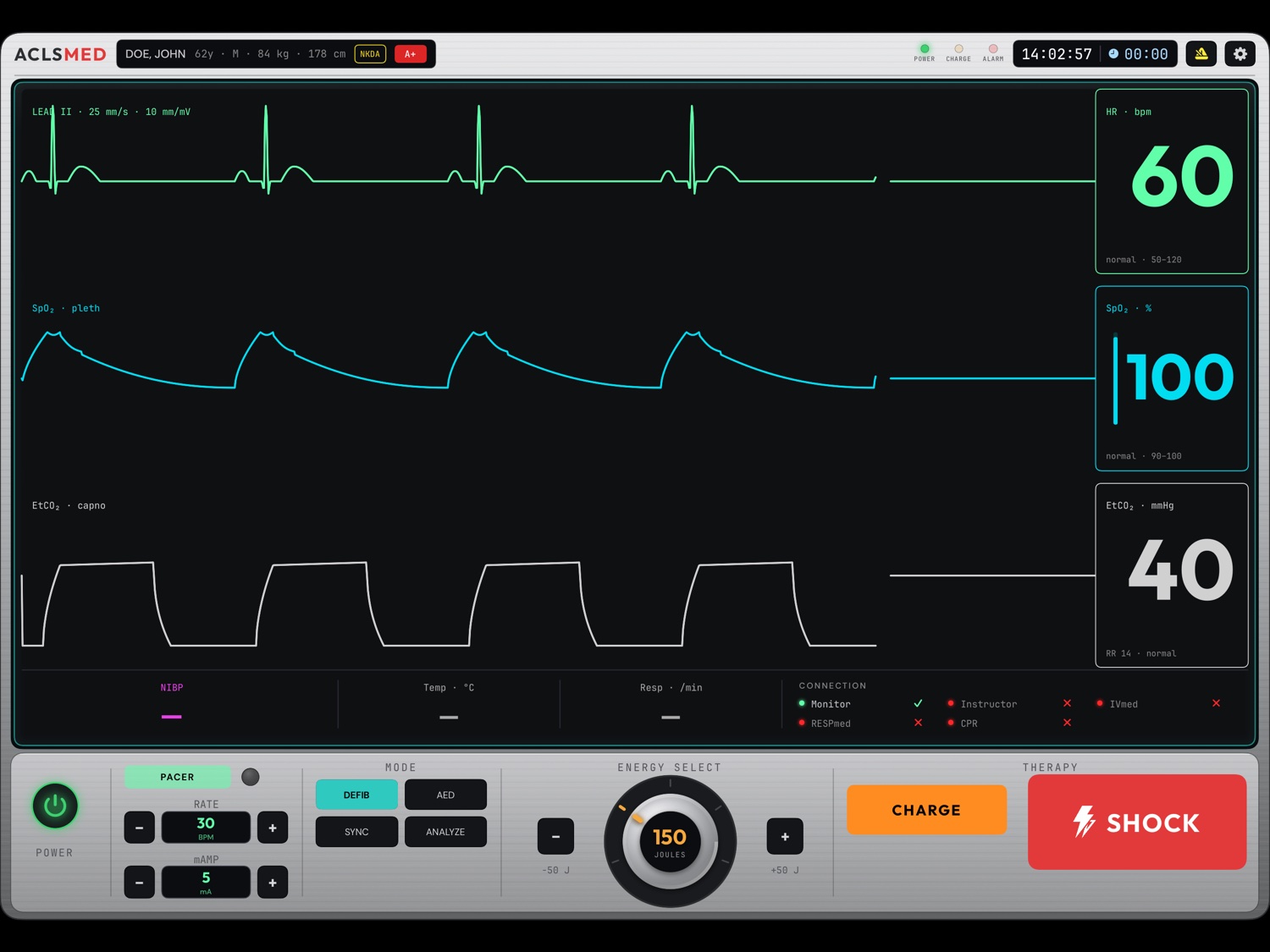Increase mAmp with plus button
1270x952 pixels.
tap(273, 883)
